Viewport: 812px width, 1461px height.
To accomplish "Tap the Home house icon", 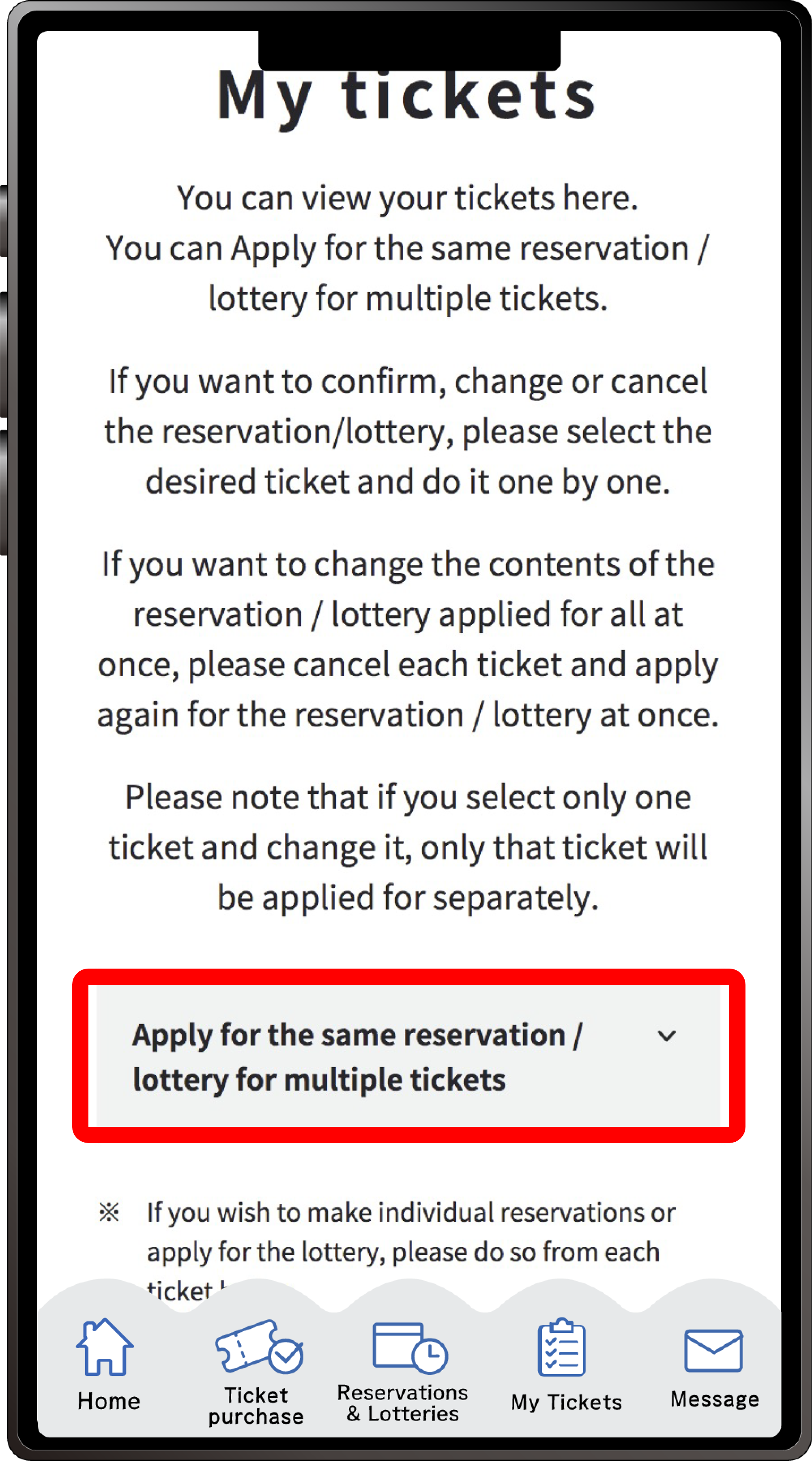I will pyautogui.click(x=105, y=1347).
